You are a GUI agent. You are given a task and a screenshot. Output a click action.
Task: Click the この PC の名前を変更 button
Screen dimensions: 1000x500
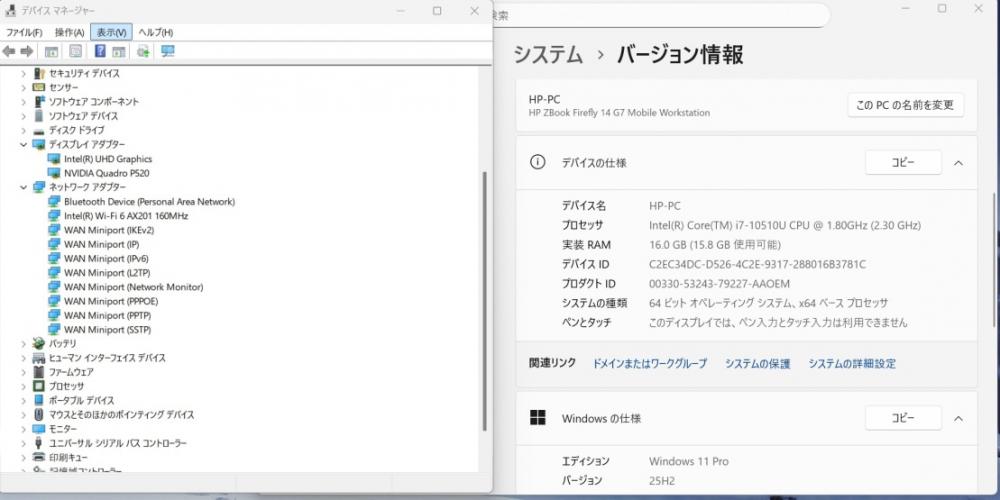906,105
